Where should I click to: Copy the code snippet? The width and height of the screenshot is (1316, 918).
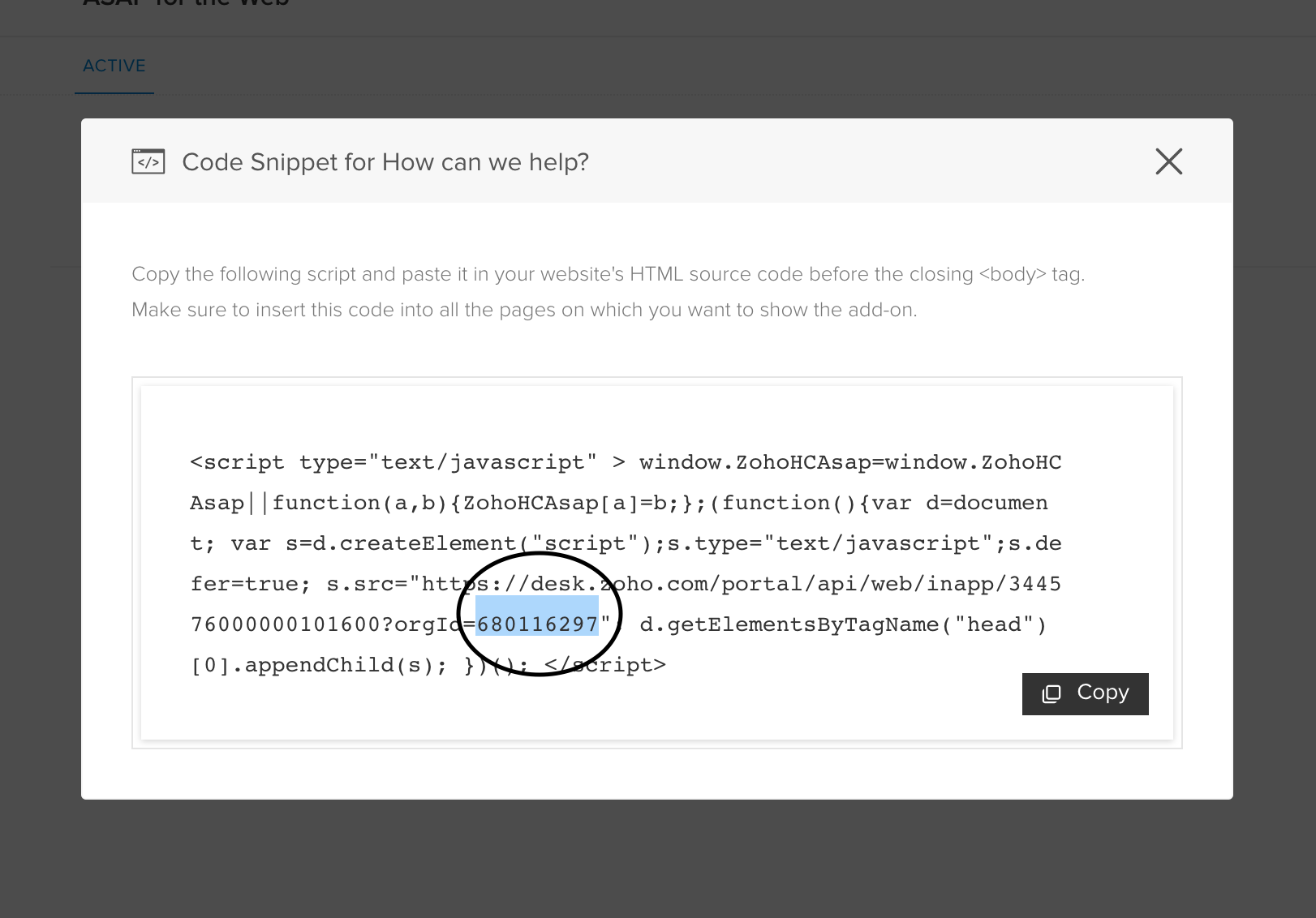(x=1085, y=693)
